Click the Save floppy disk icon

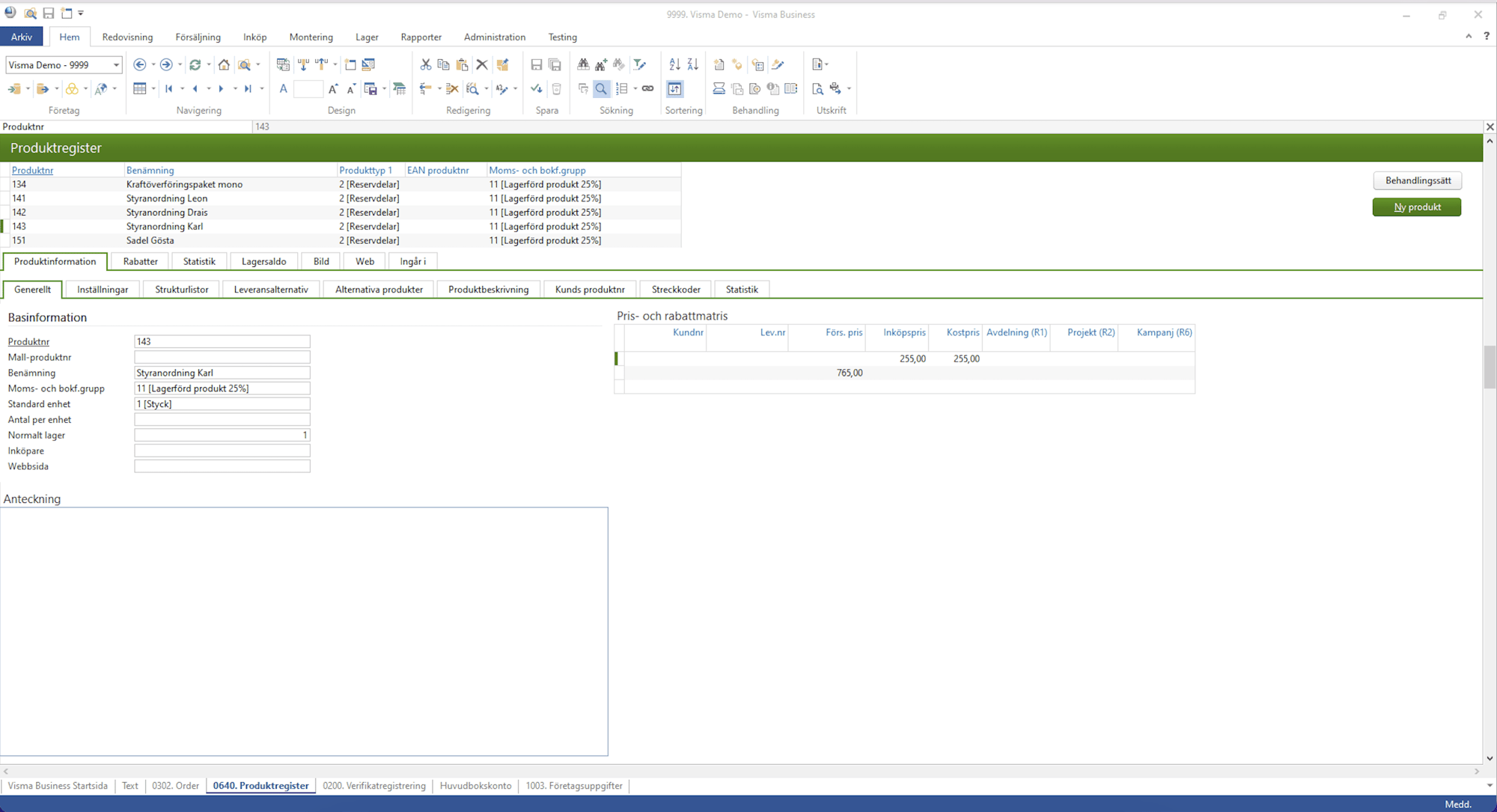coord(537,65)
